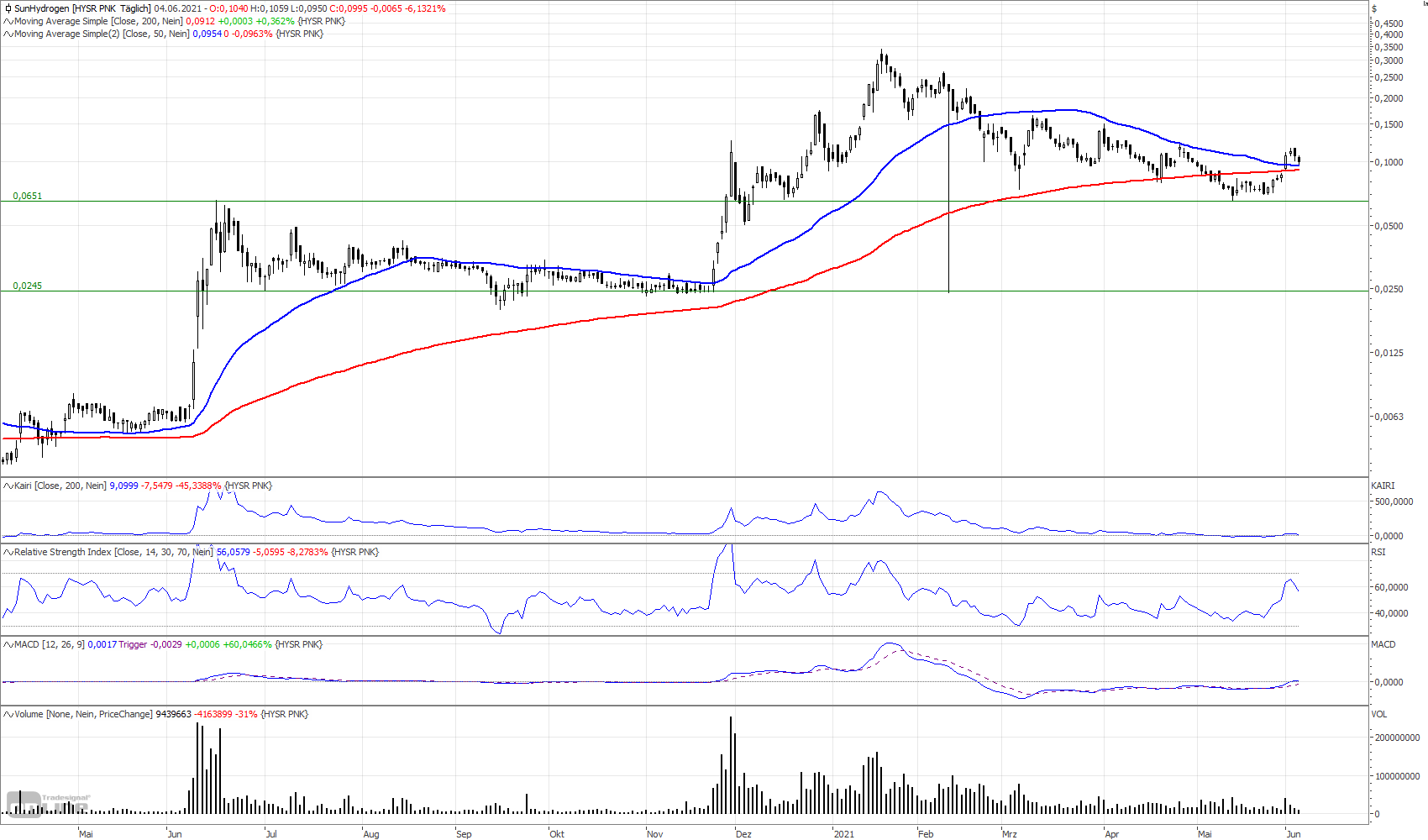Image resolution: width=1428 pixels, height=840 pixels.
Task: Click the Jul label on time axis
Action: (271, 834)
